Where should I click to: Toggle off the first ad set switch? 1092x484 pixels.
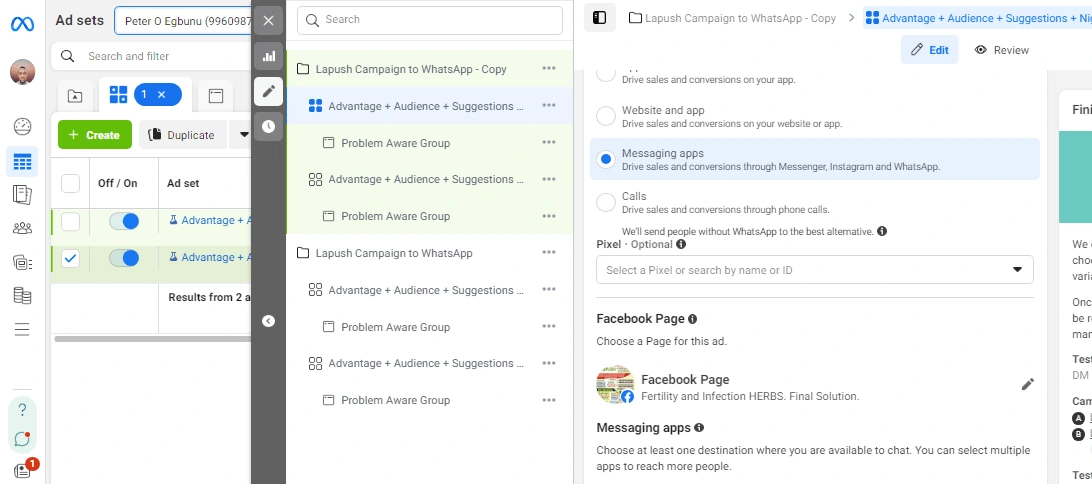point(124,221)
